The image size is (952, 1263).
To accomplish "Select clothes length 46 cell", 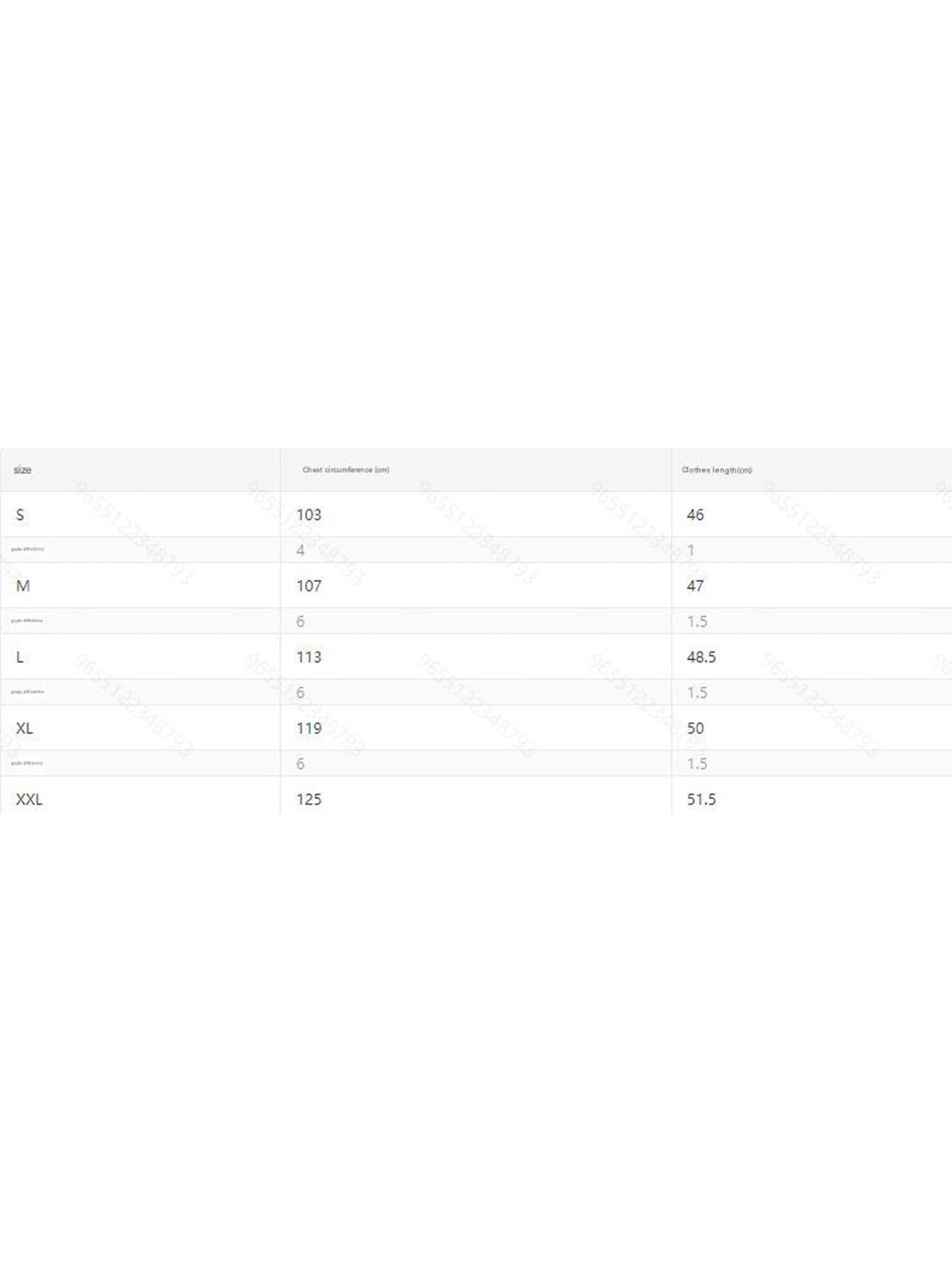I will tap(695, 515).
